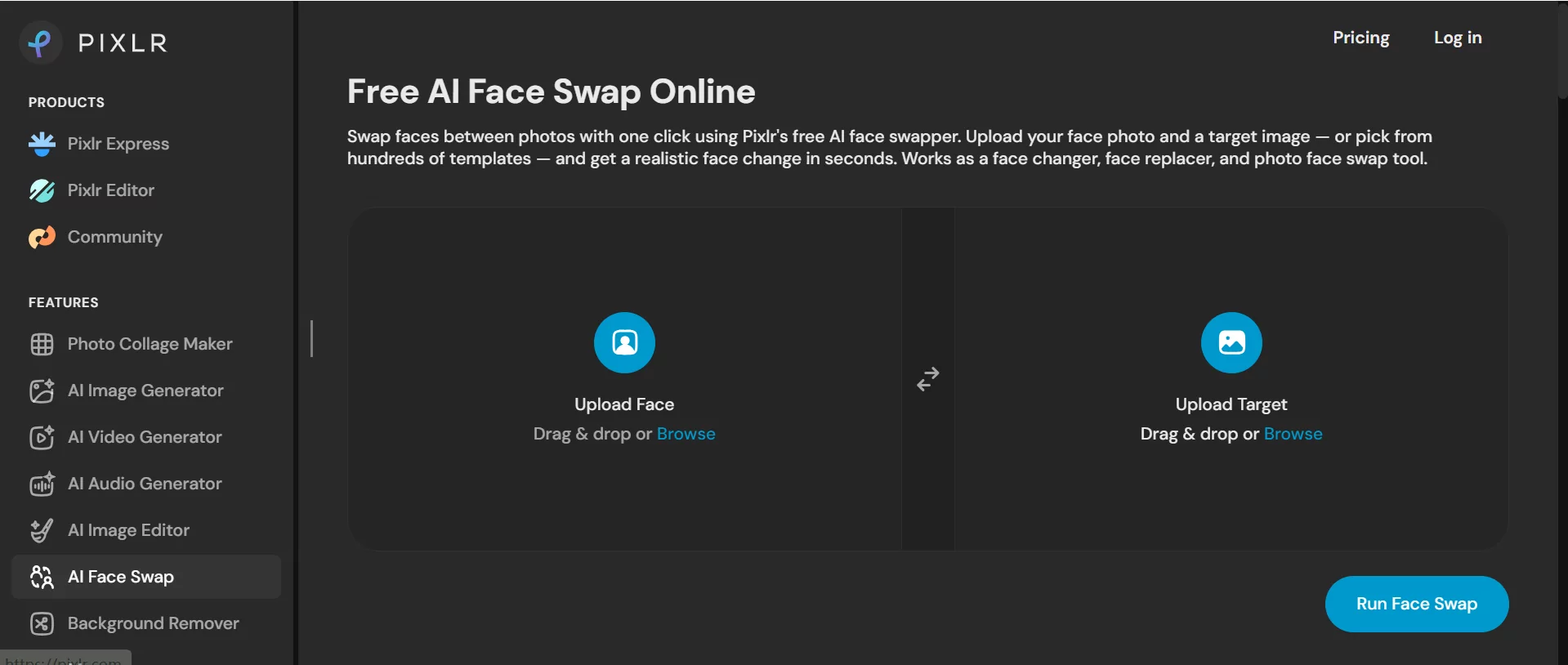
Task: Click the Upload Target label text
Action: click(x=1231, y=404)
